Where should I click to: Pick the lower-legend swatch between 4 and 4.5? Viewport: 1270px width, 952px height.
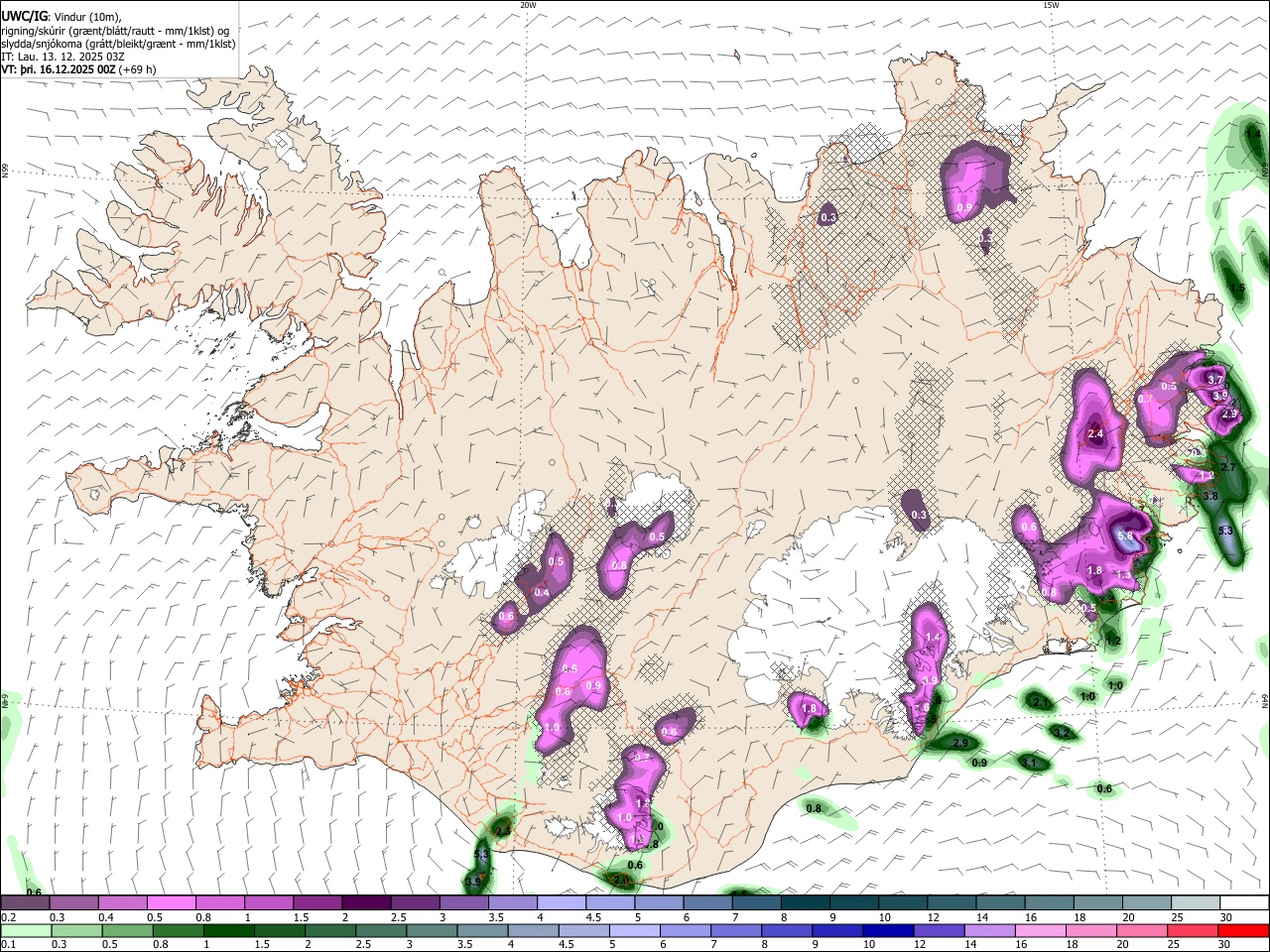point(534,930)
